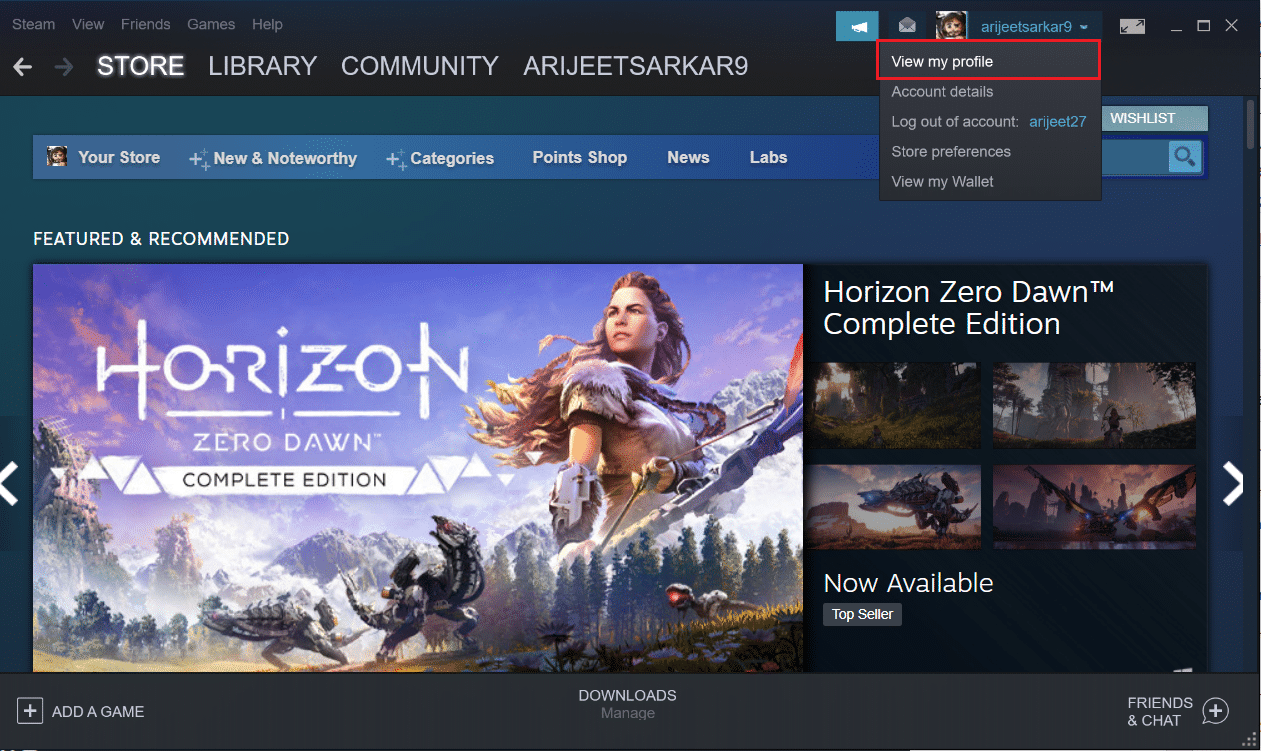Select View my Wallet option
1261x751 pixels.
pyautogui.click(x=990, y=181)
